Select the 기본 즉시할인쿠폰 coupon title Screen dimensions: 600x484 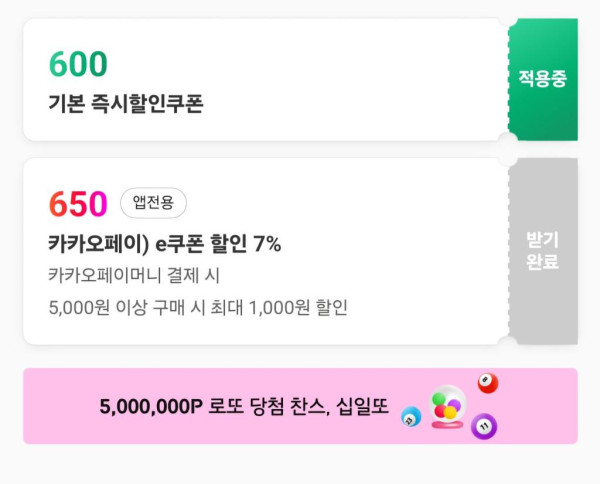pos(125,104)
